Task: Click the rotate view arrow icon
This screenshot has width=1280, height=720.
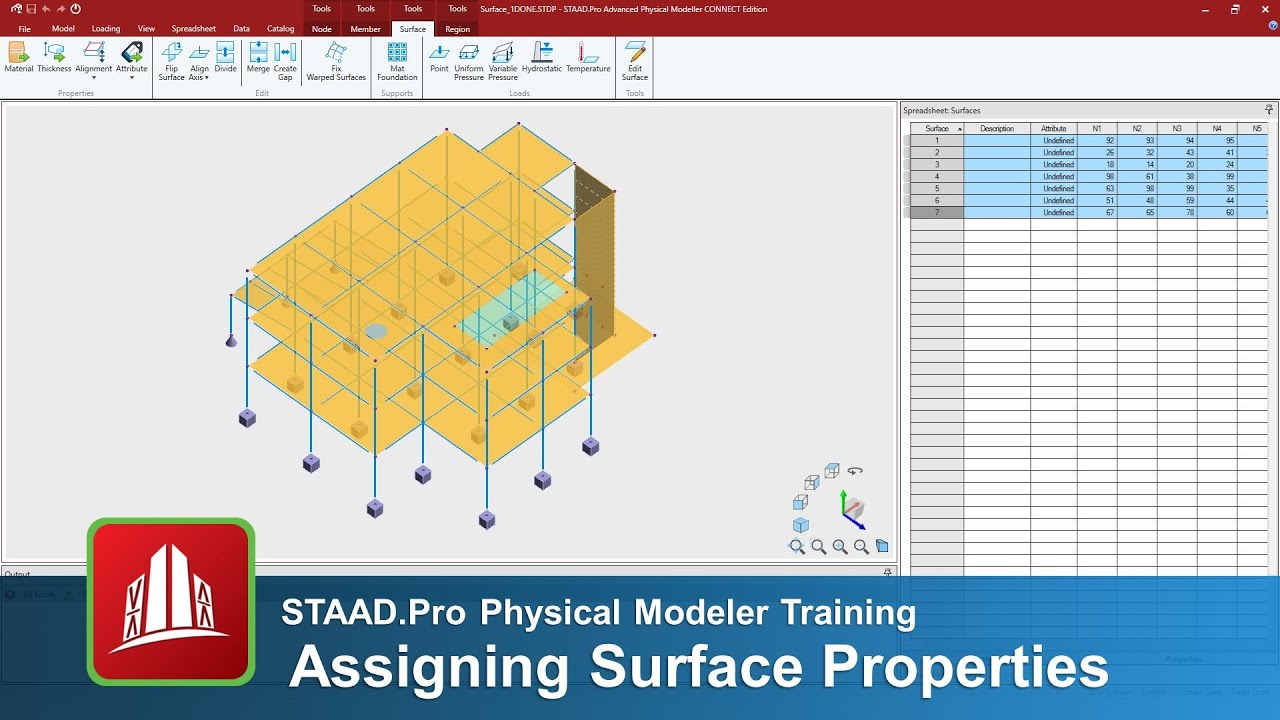Action: tap(855, 471)
